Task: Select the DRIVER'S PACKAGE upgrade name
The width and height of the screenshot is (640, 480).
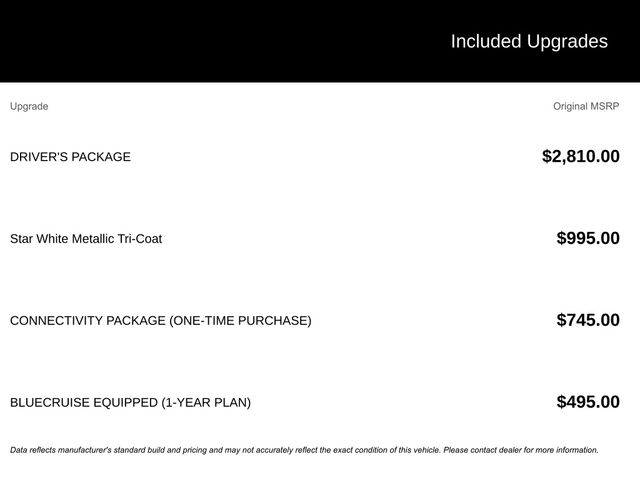Action: [70, 157]
